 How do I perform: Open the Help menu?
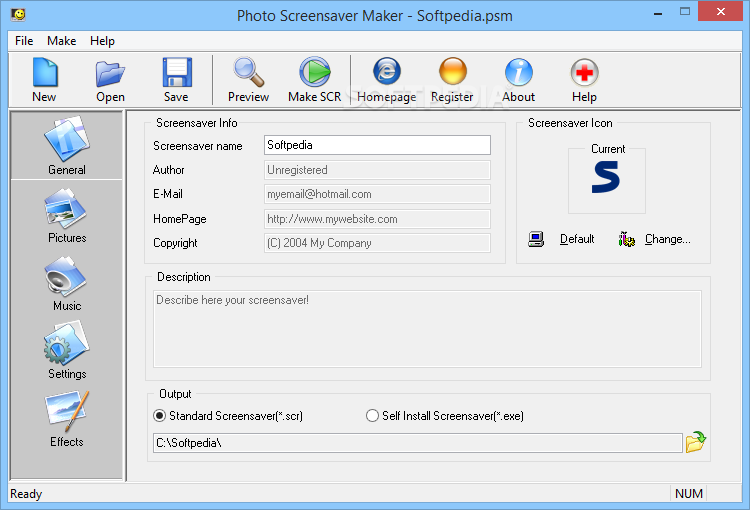[x=102, y=41]
